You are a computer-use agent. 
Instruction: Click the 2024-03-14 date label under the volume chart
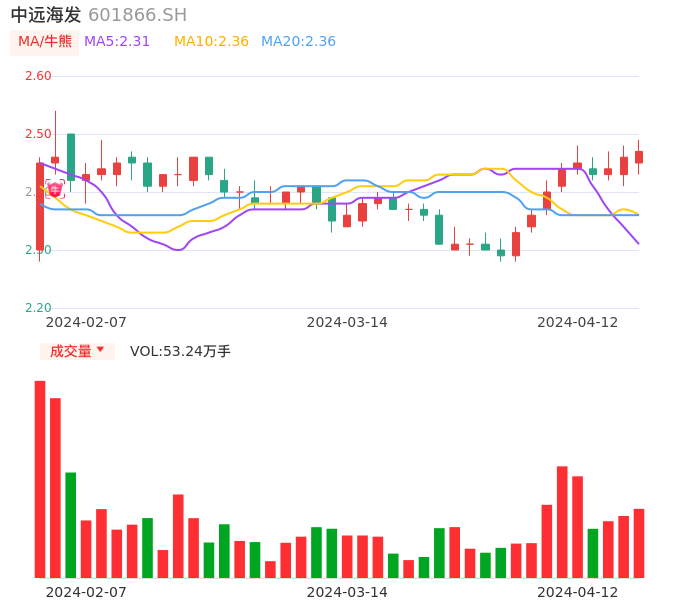(347, 592)
